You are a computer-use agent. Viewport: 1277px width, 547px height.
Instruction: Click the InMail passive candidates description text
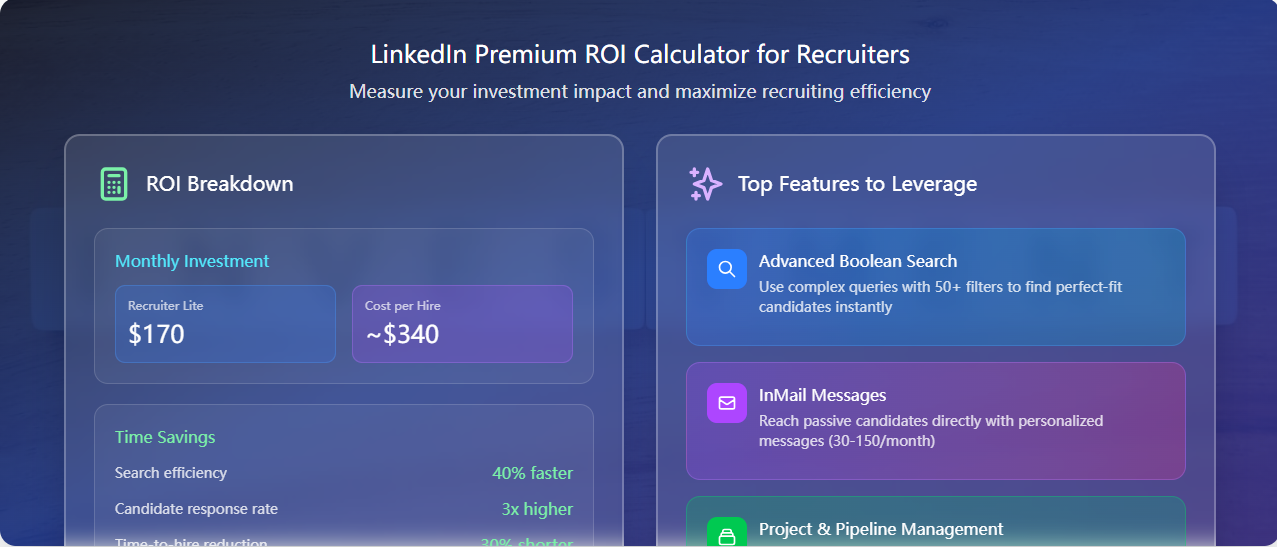pyautogui.click(x=930, y=430)
